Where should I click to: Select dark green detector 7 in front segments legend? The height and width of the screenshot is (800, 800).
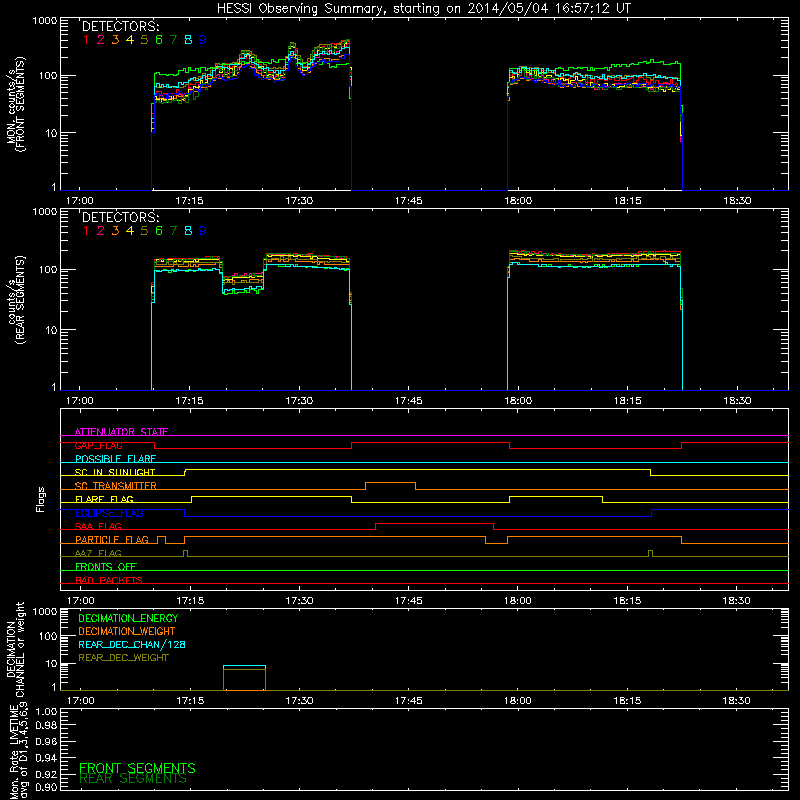click(x=173, y=40)
